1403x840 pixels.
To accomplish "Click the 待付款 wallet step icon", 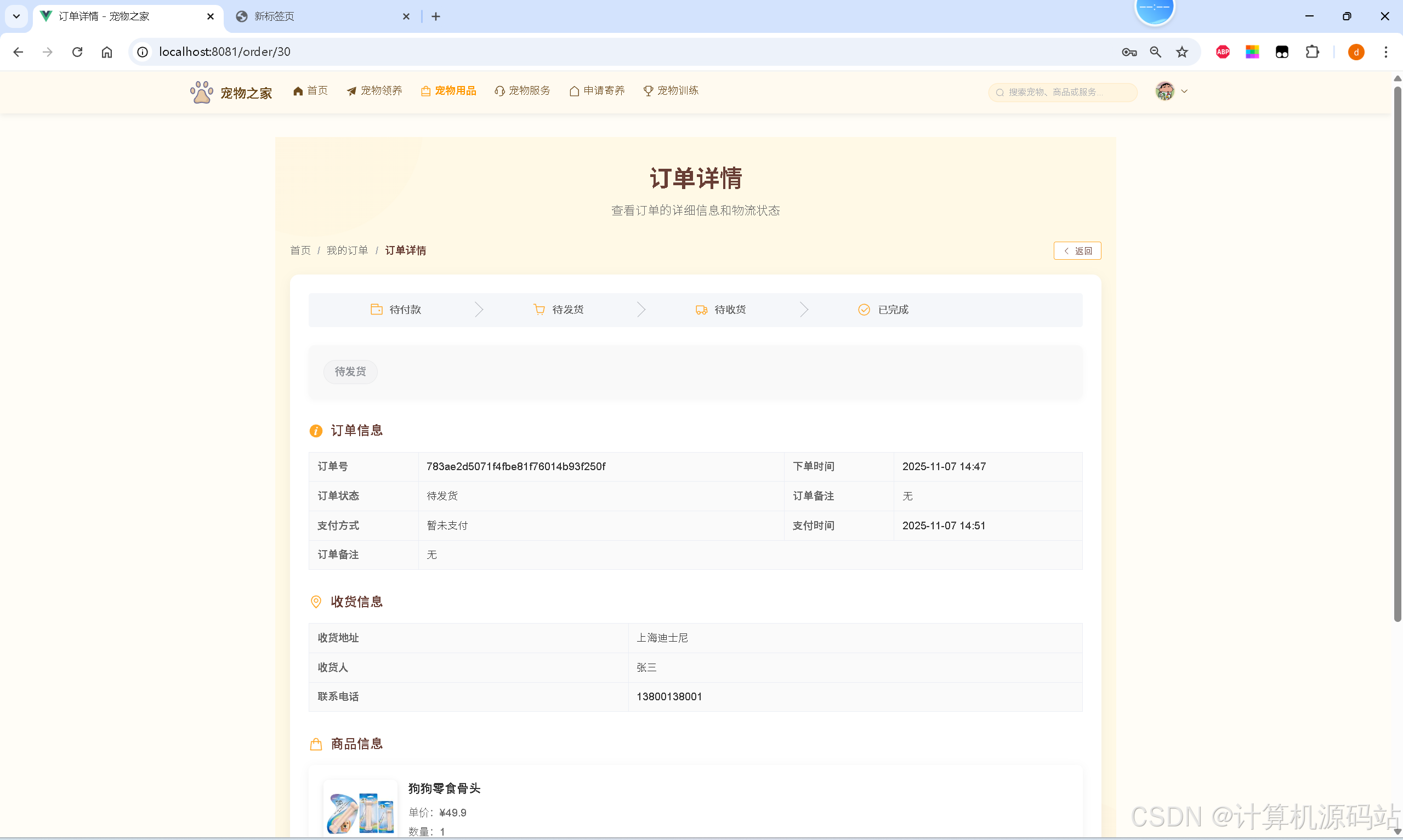I will click(x=377, y=309).
